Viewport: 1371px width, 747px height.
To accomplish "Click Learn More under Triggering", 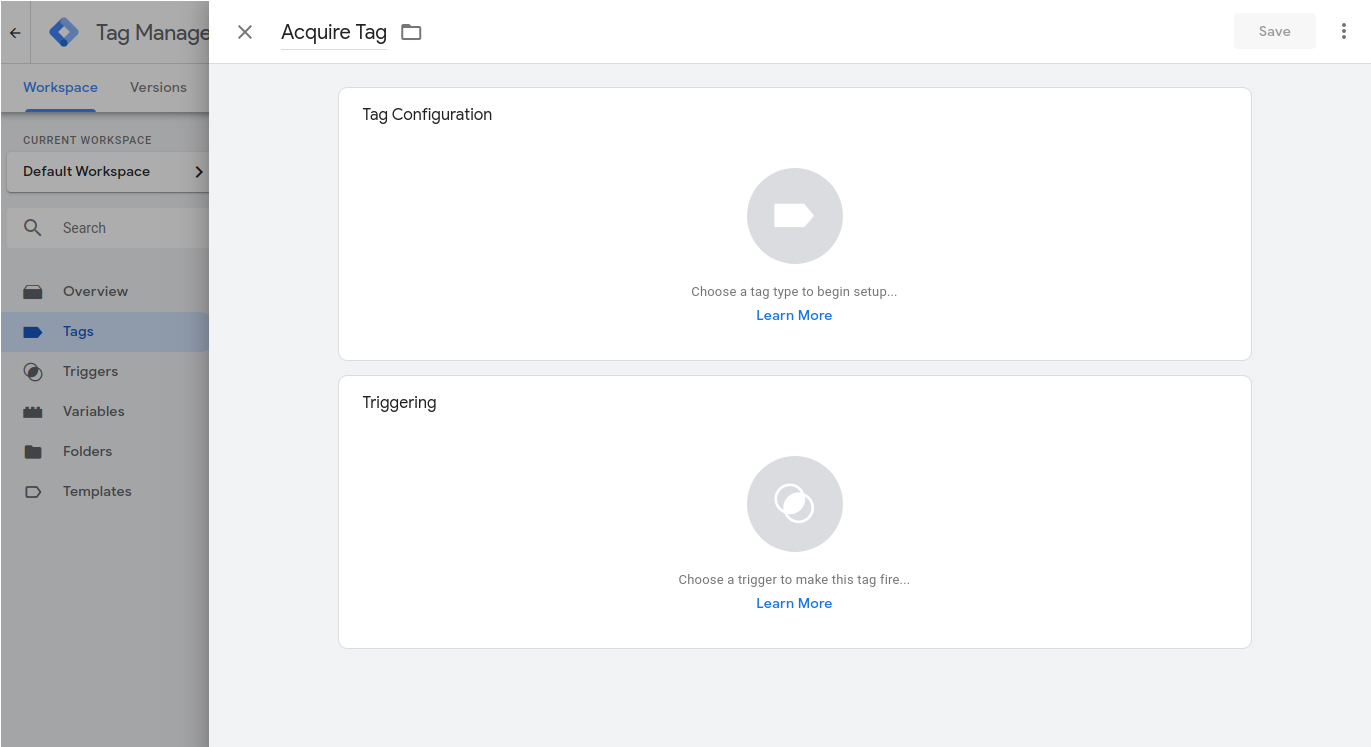I will (794, 603).
